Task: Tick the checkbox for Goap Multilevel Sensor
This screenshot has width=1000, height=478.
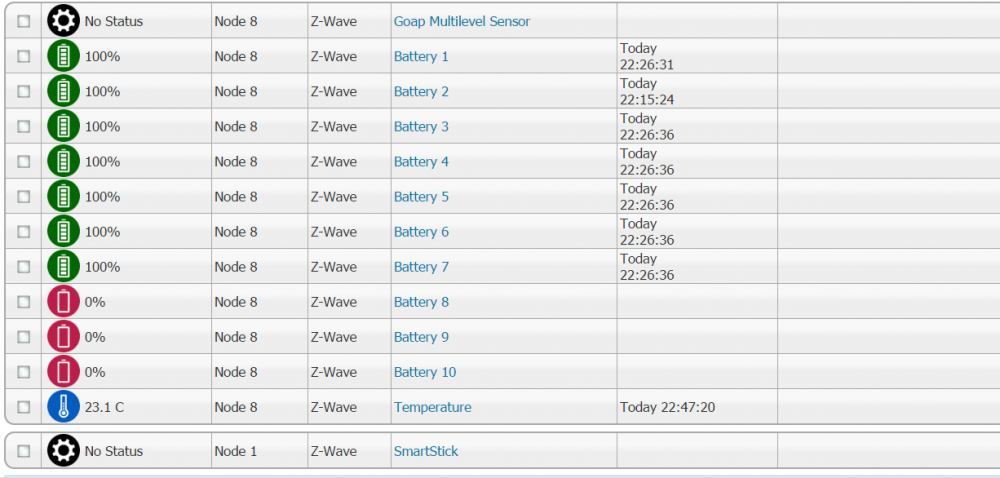Action: click(24, 21)
